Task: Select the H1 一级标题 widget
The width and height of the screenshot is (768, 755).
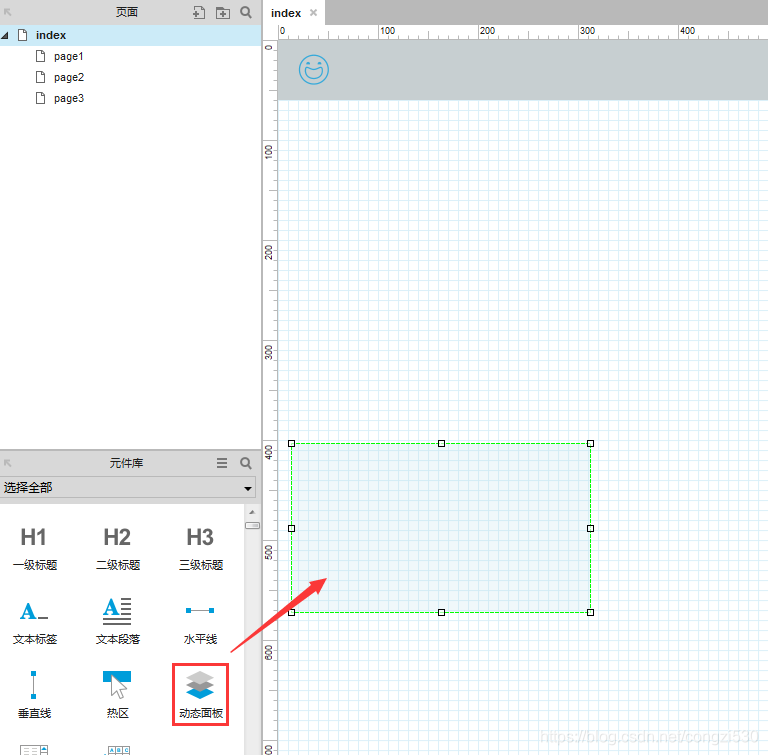Action: (x=34, y=548)
